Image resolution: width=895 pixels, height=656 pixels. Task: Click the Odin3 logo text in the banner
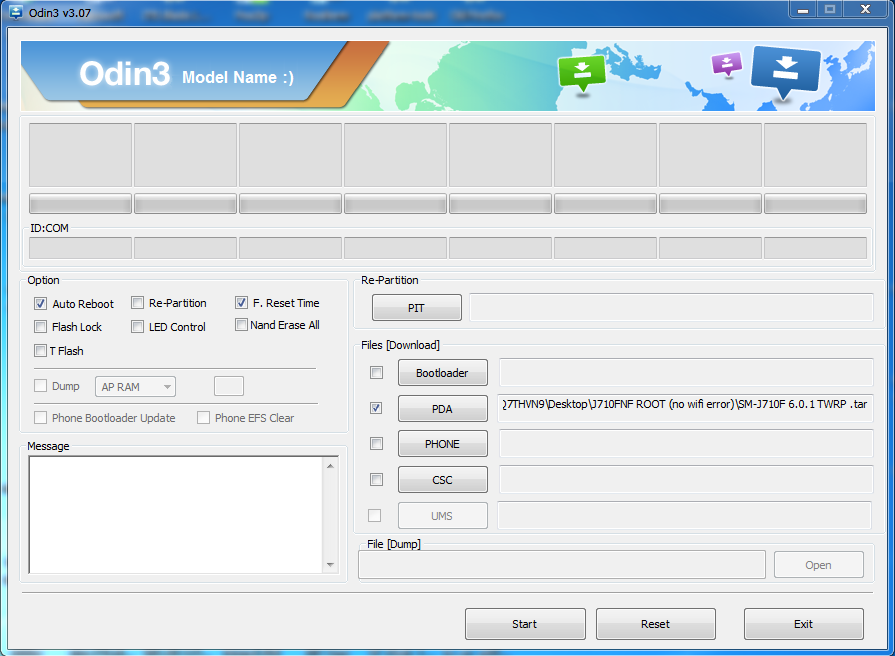(x=124, y=74)
